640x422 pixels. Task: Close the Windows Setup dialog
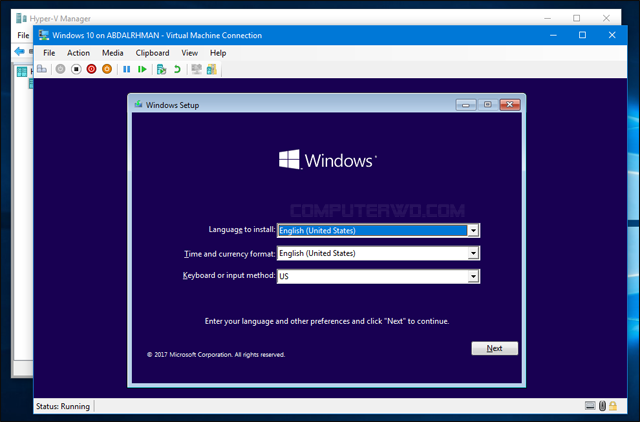click(510, 105)
